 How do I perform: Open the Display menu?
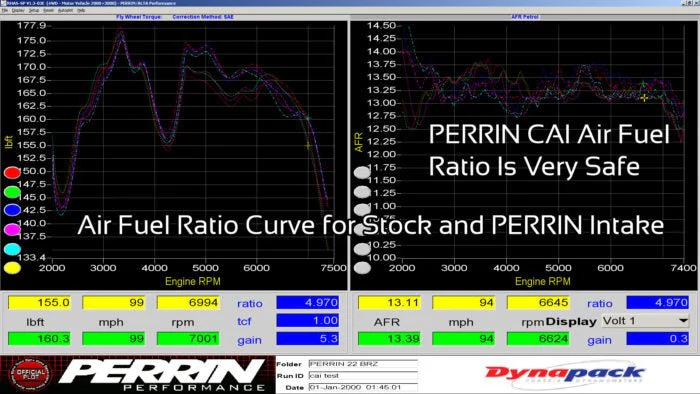(18, 10)
